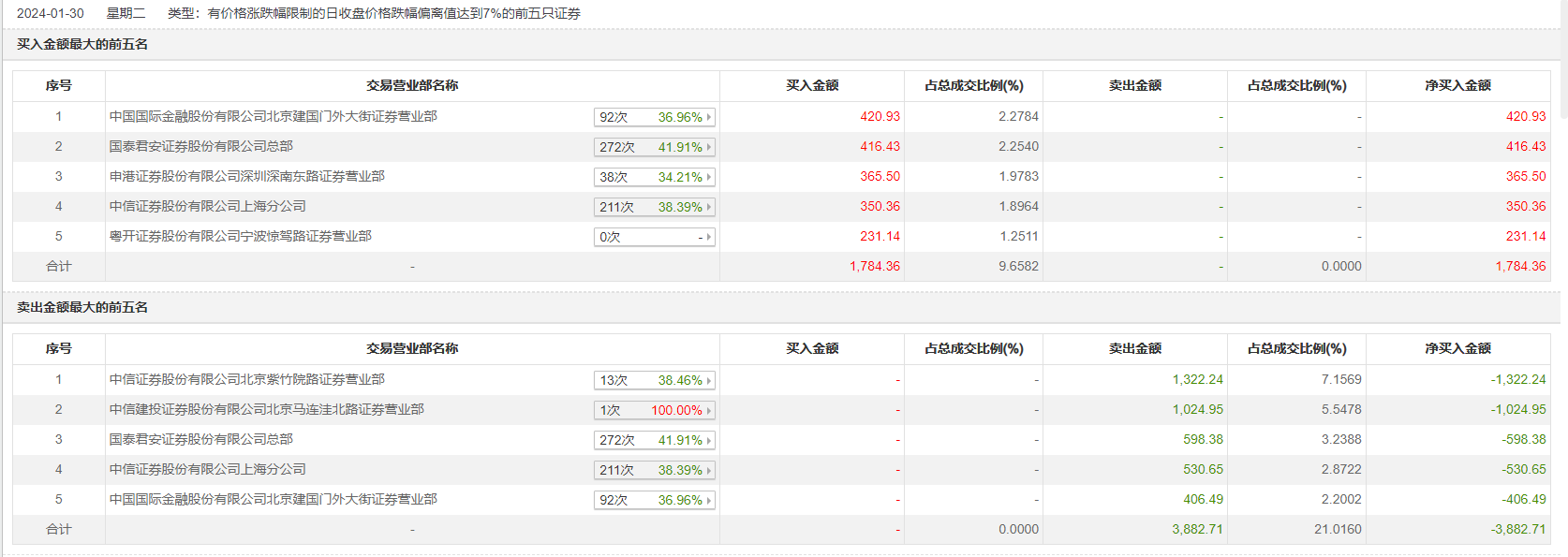The height and width of the screenshot is (557, 1568).
Task: Open 国泰君安证券总部 link in buy table
Action: click(200, 147)
